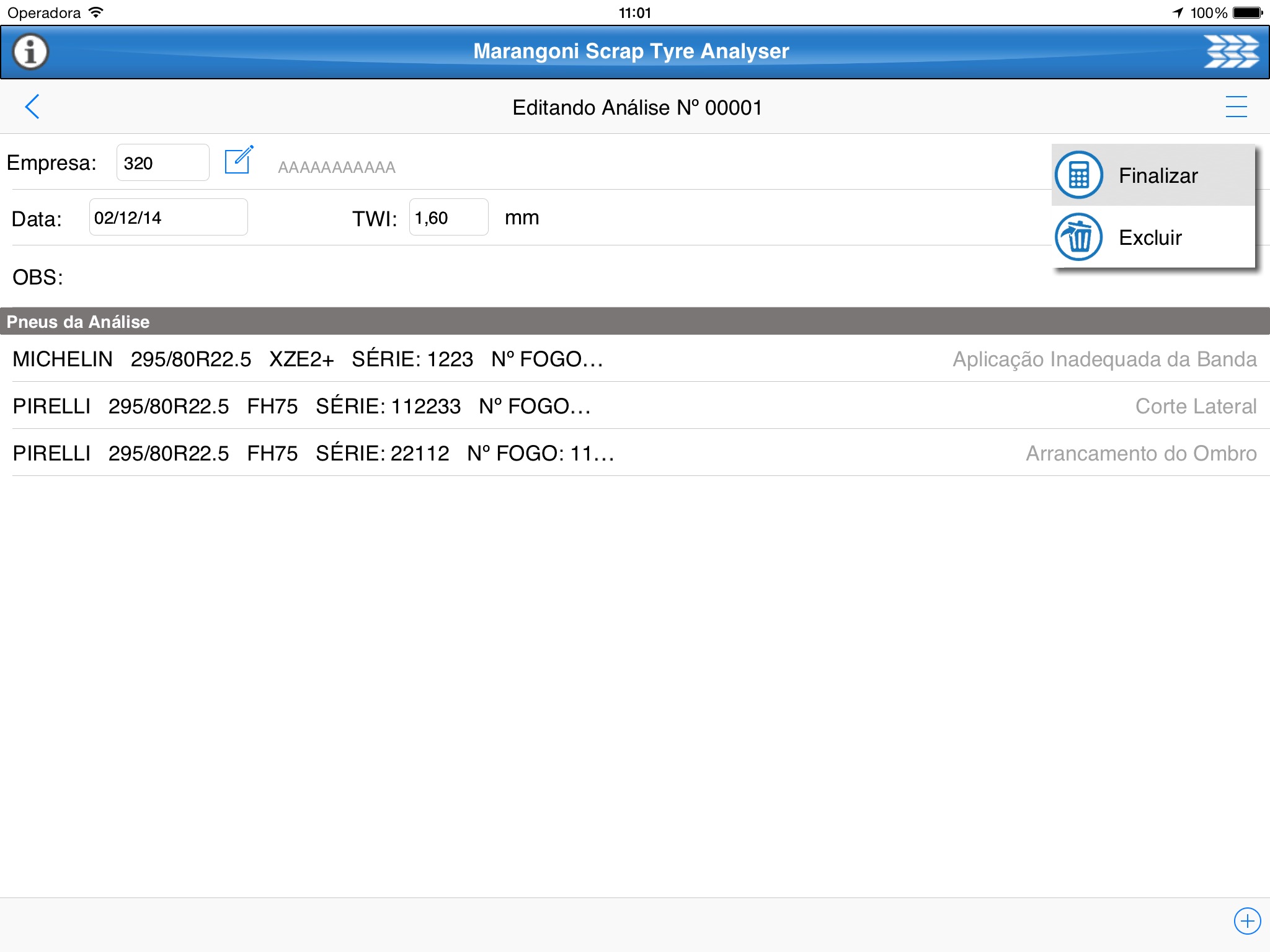
Task: Tap the 11:01 clock in status bar
Action: coord(635,12)
